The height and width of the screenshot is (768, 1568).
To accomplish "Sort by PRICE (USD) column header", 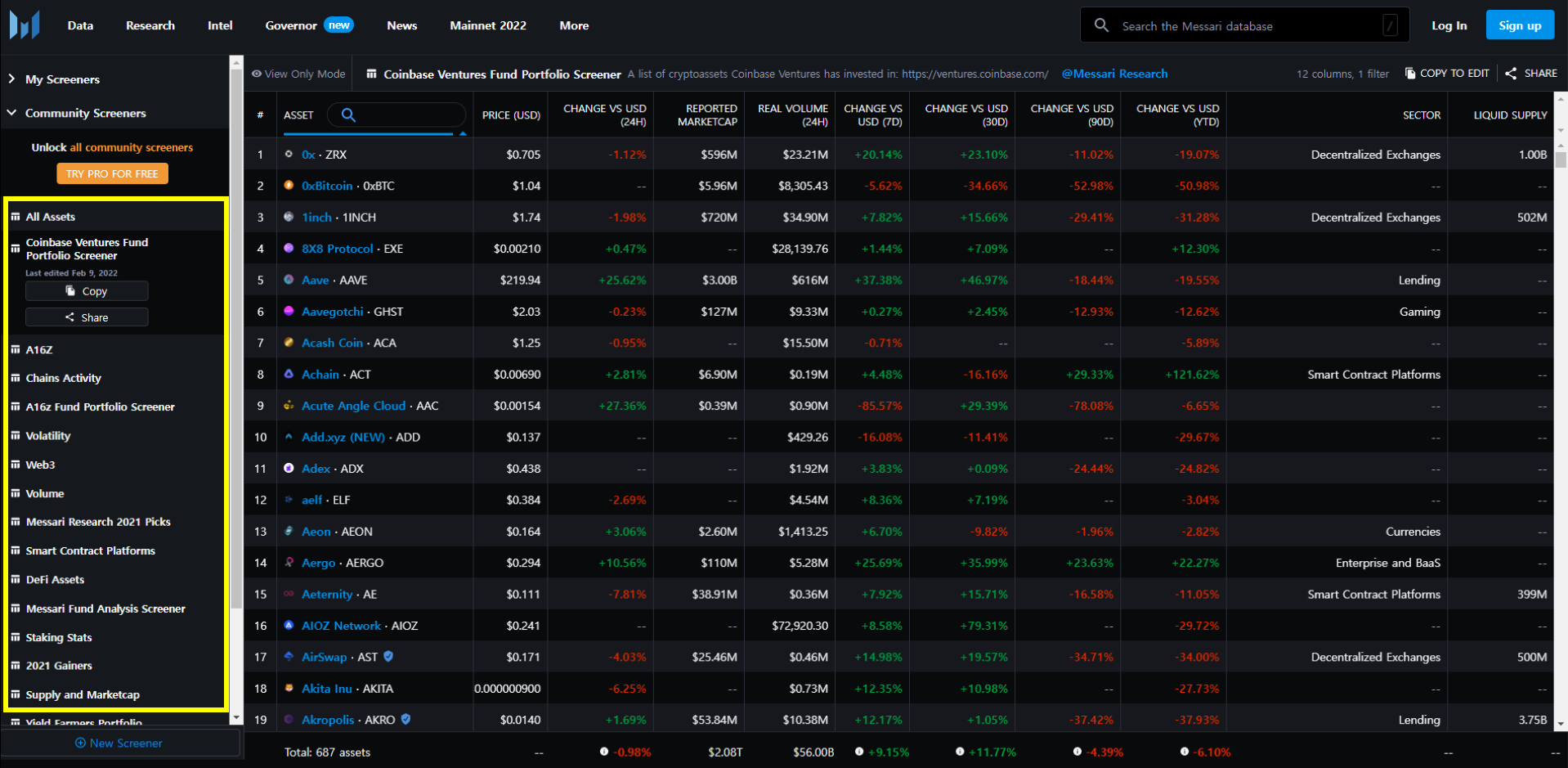I will click(x=511, y=115).
